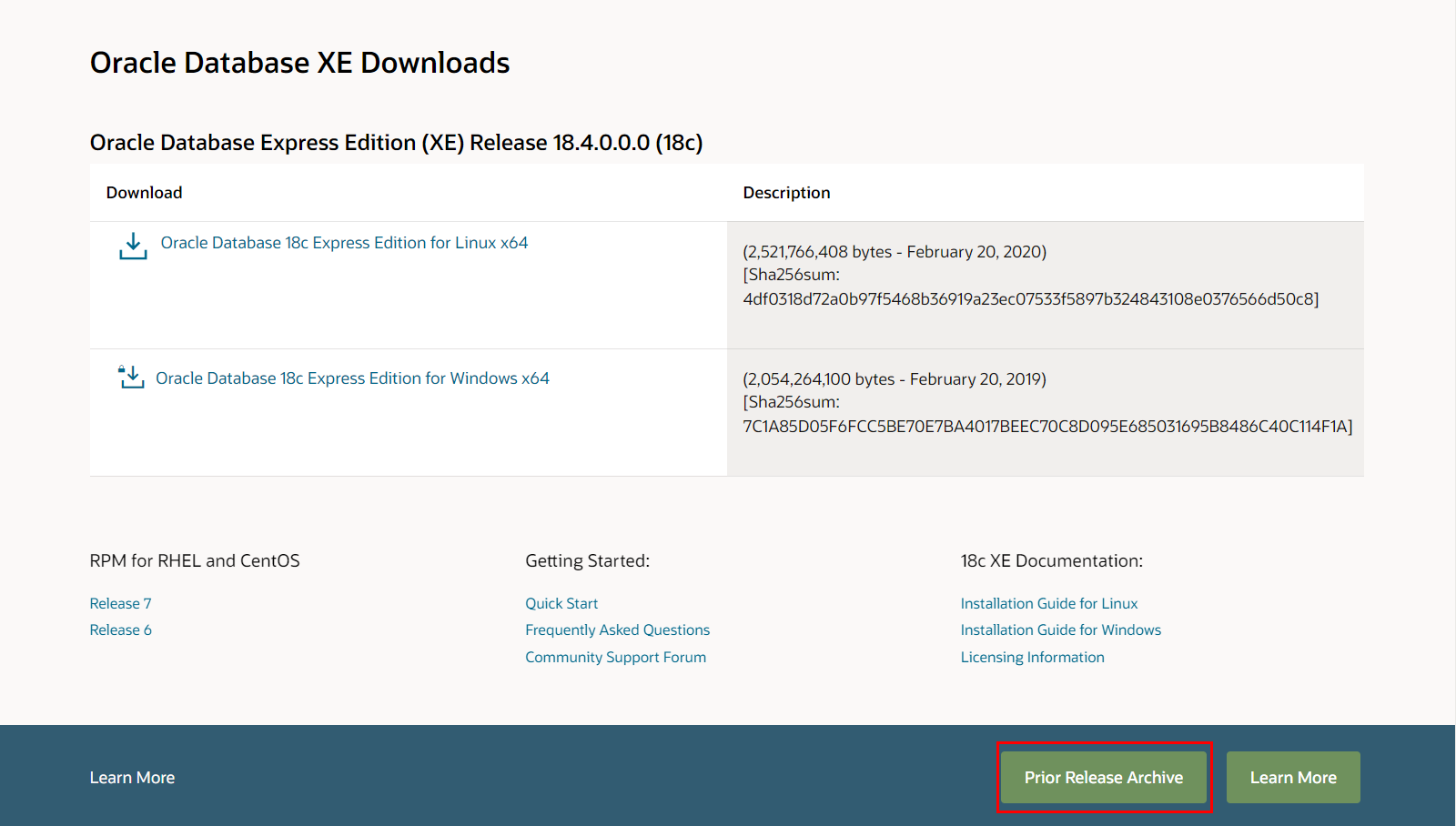Click the green Learn More button
This screenshot has width=1456, height=826.
pyautogui.click(x=1293, y=778)
